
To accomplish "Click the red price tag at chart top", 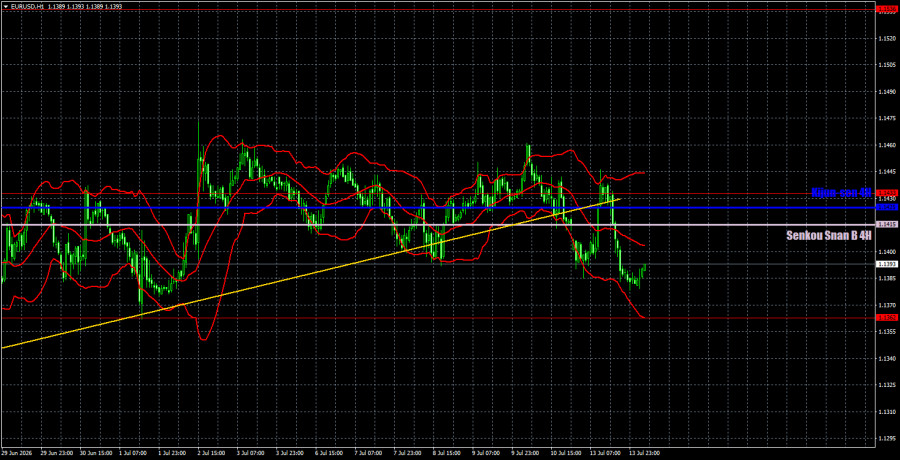I will [x=887, y=10].
